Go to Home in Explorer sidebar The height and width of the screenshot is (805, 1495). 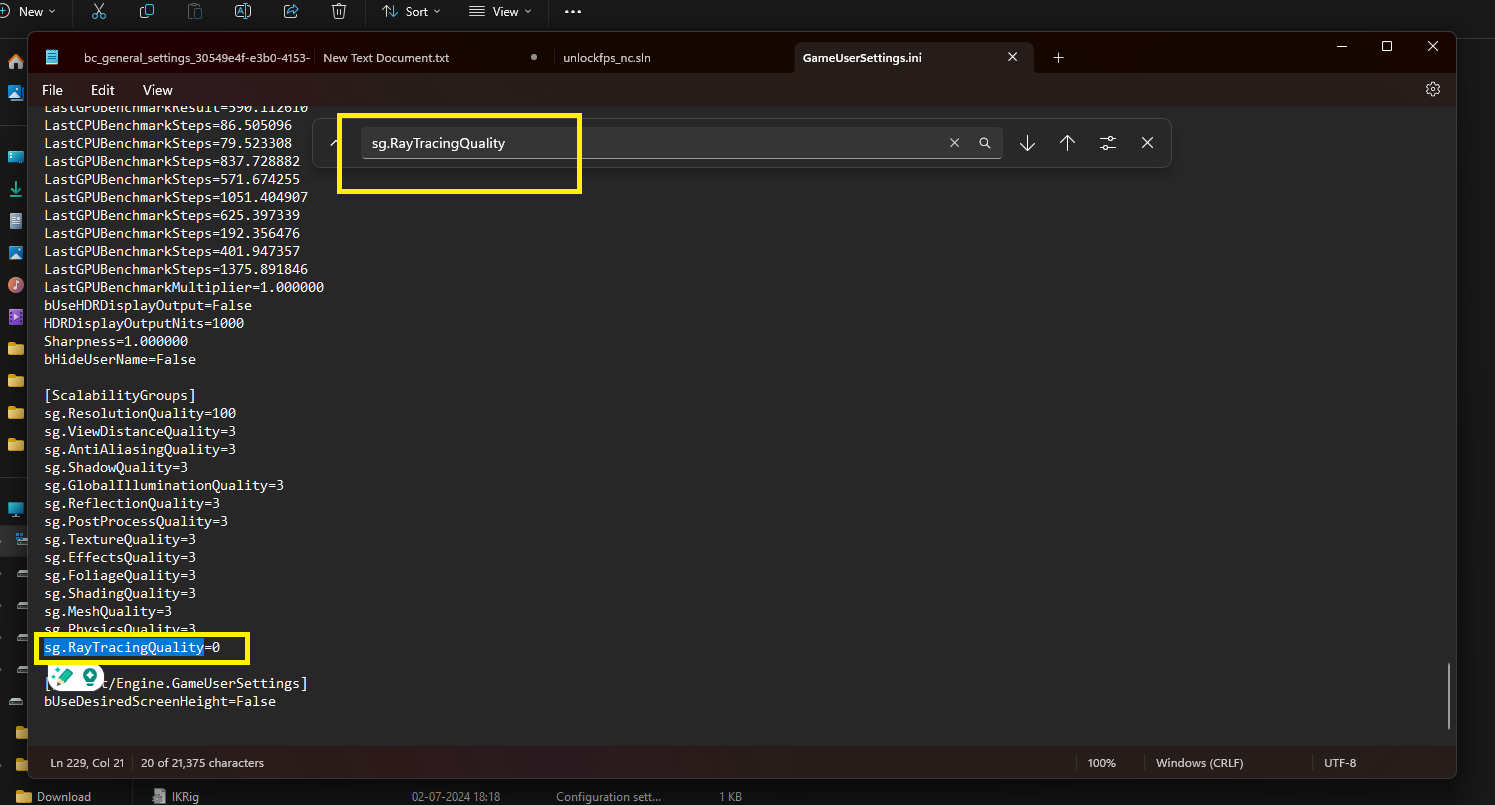coord(15,61)
